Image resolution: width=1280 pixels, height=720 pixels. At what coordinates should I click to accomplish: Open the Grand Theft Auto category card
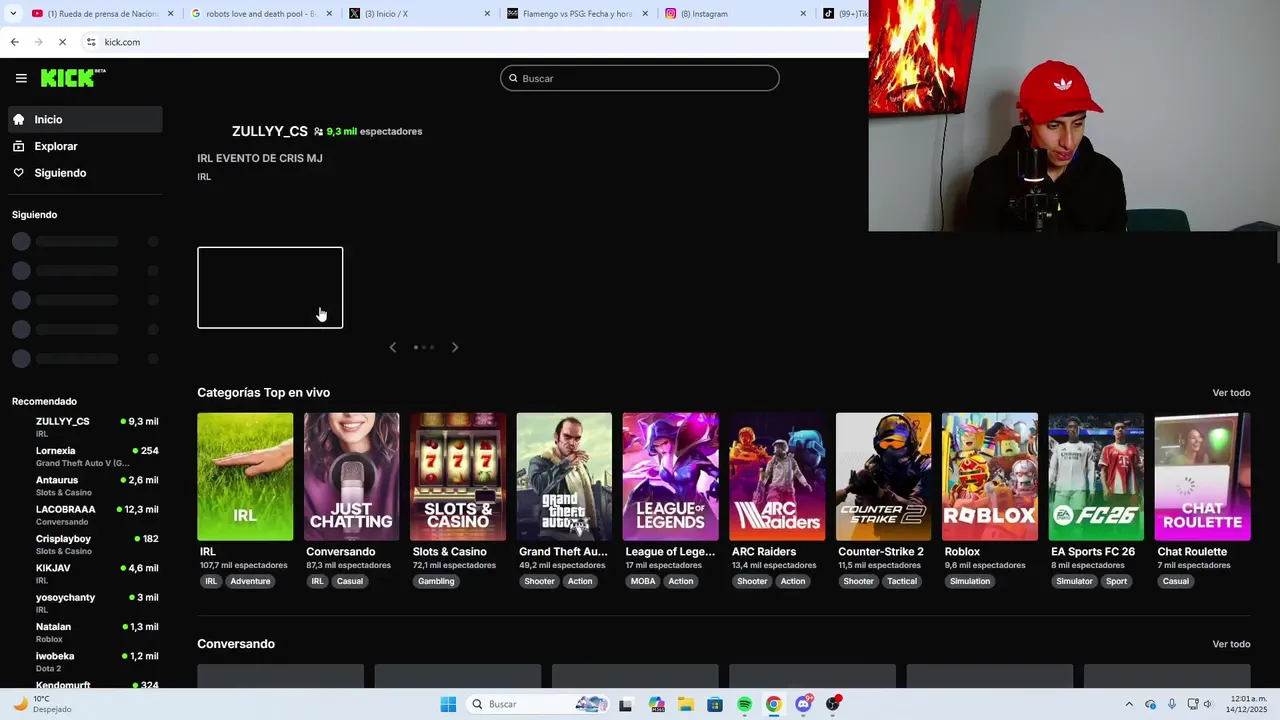click(x=564, y=477)
